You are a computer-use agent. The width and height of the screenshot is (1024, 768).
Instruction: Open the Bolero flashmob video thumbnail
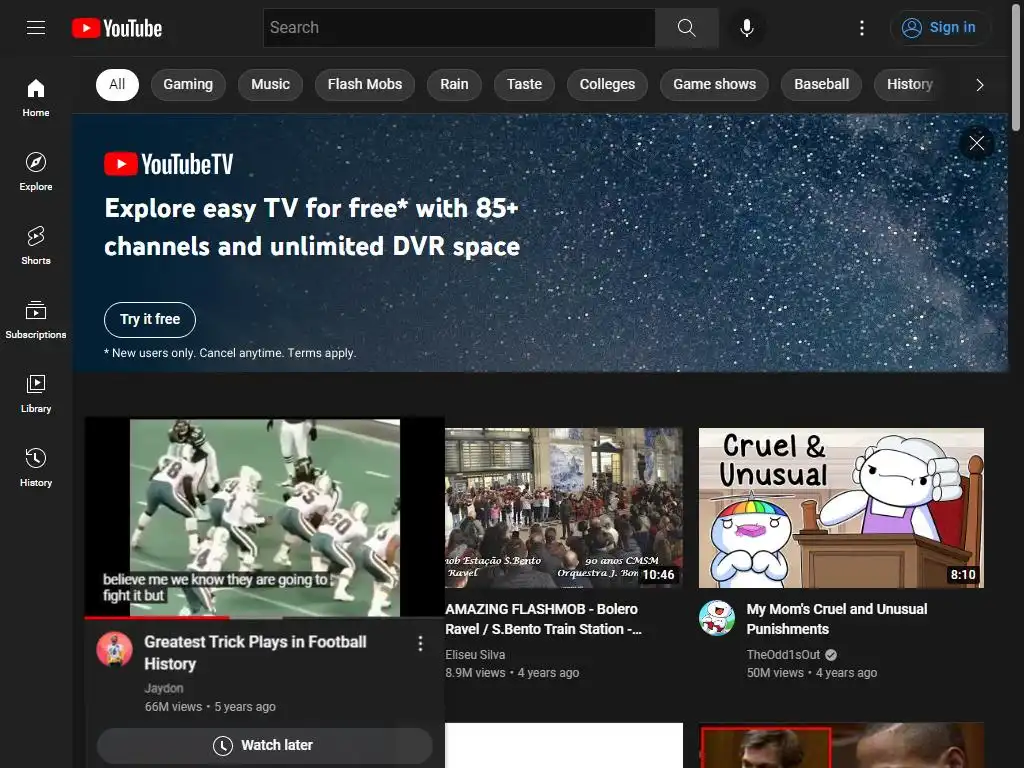pyautogui.click(x=564, y=507)
